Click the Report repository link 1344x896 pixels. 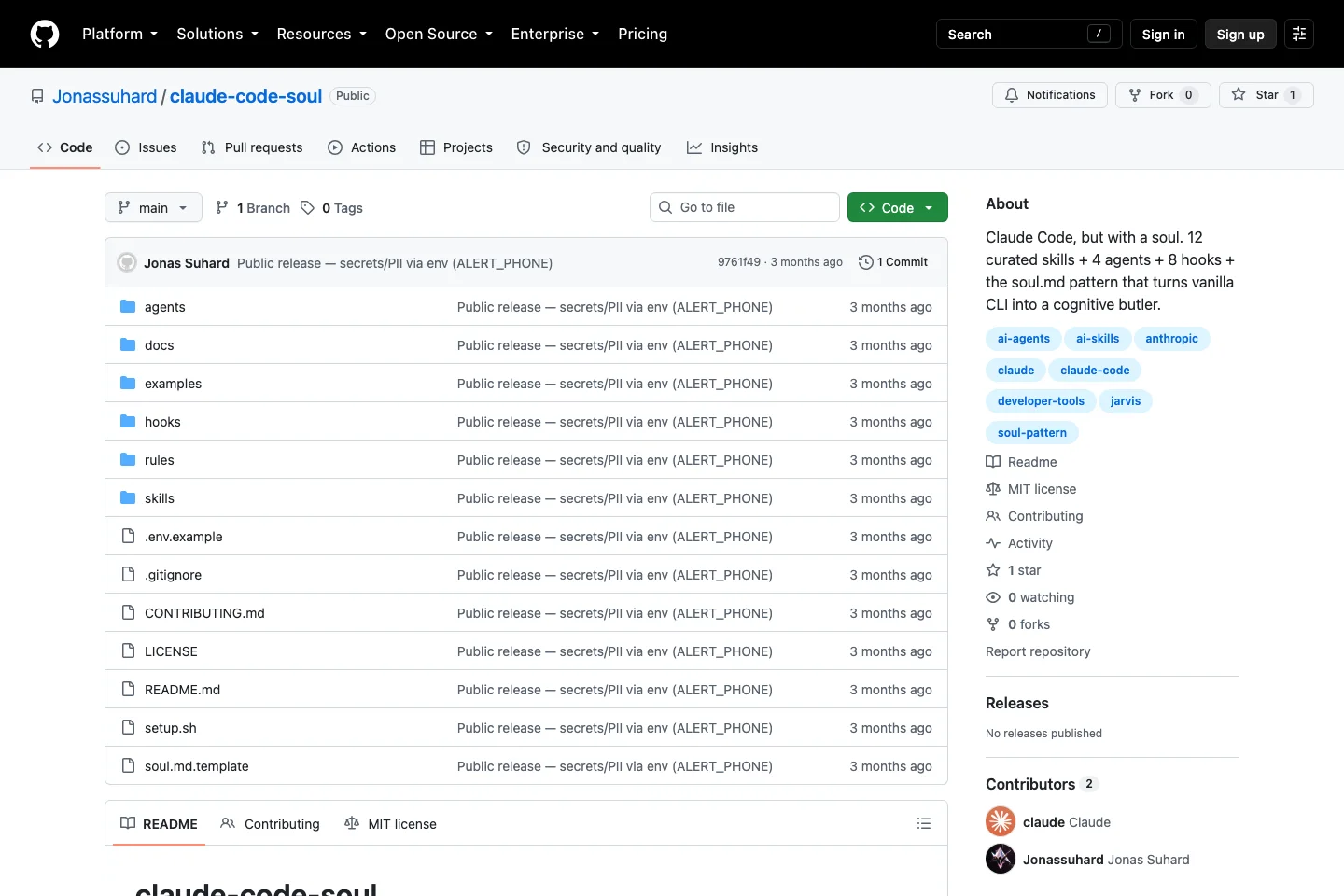1038,651
